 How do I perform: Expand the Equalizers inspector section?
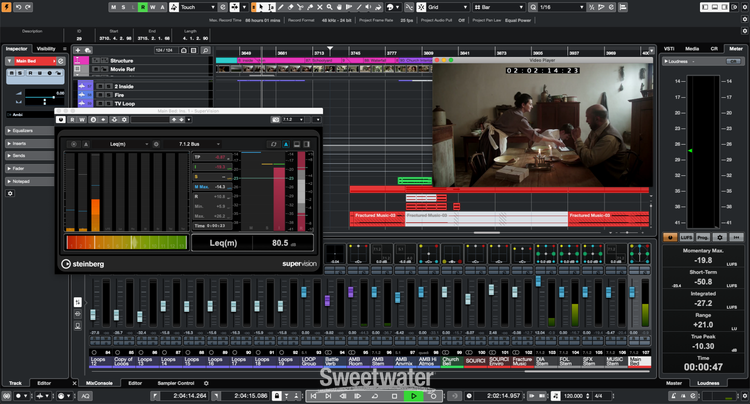[x=30, y=131]
